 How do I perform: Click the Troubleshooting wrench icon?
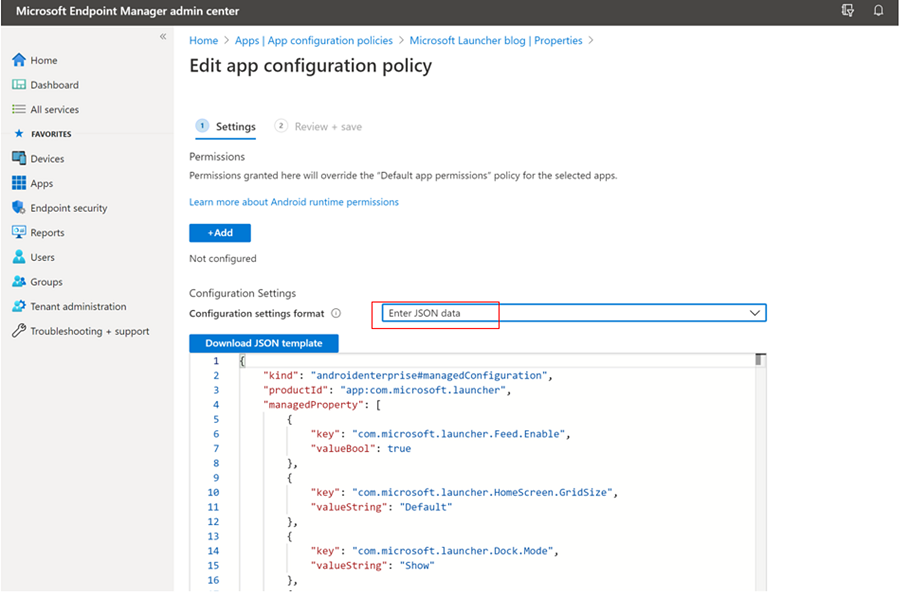(19, 331)
